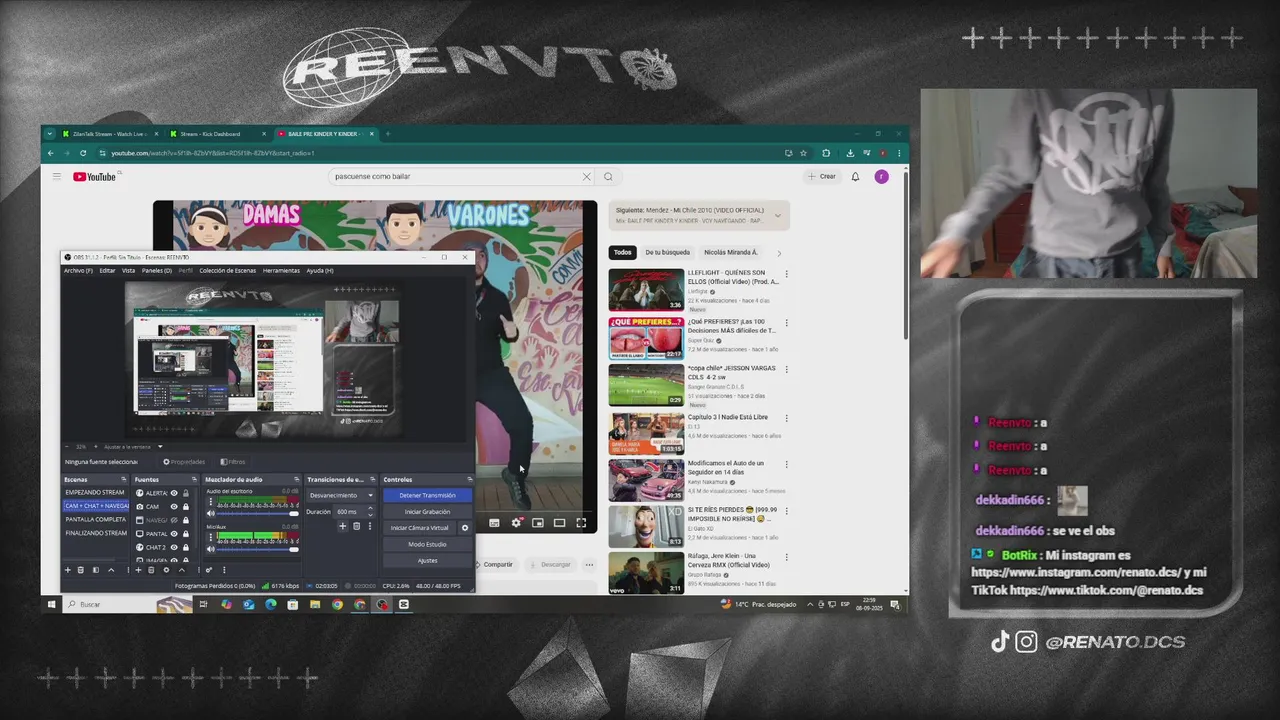The image size is (1280, 720).
Task: Reload the page in Chrome
Action: click(x=83, y=153)
